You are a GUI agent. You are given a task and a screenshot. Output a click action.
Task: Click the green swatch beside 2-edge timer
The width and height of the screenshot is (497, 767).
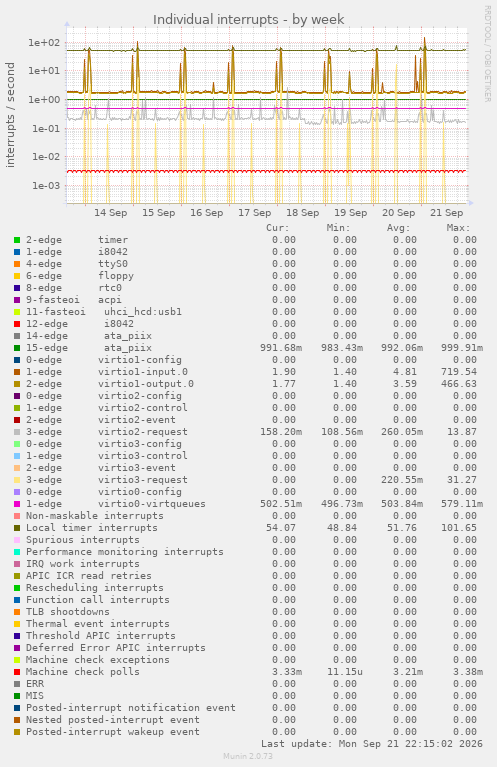(17, 240)
